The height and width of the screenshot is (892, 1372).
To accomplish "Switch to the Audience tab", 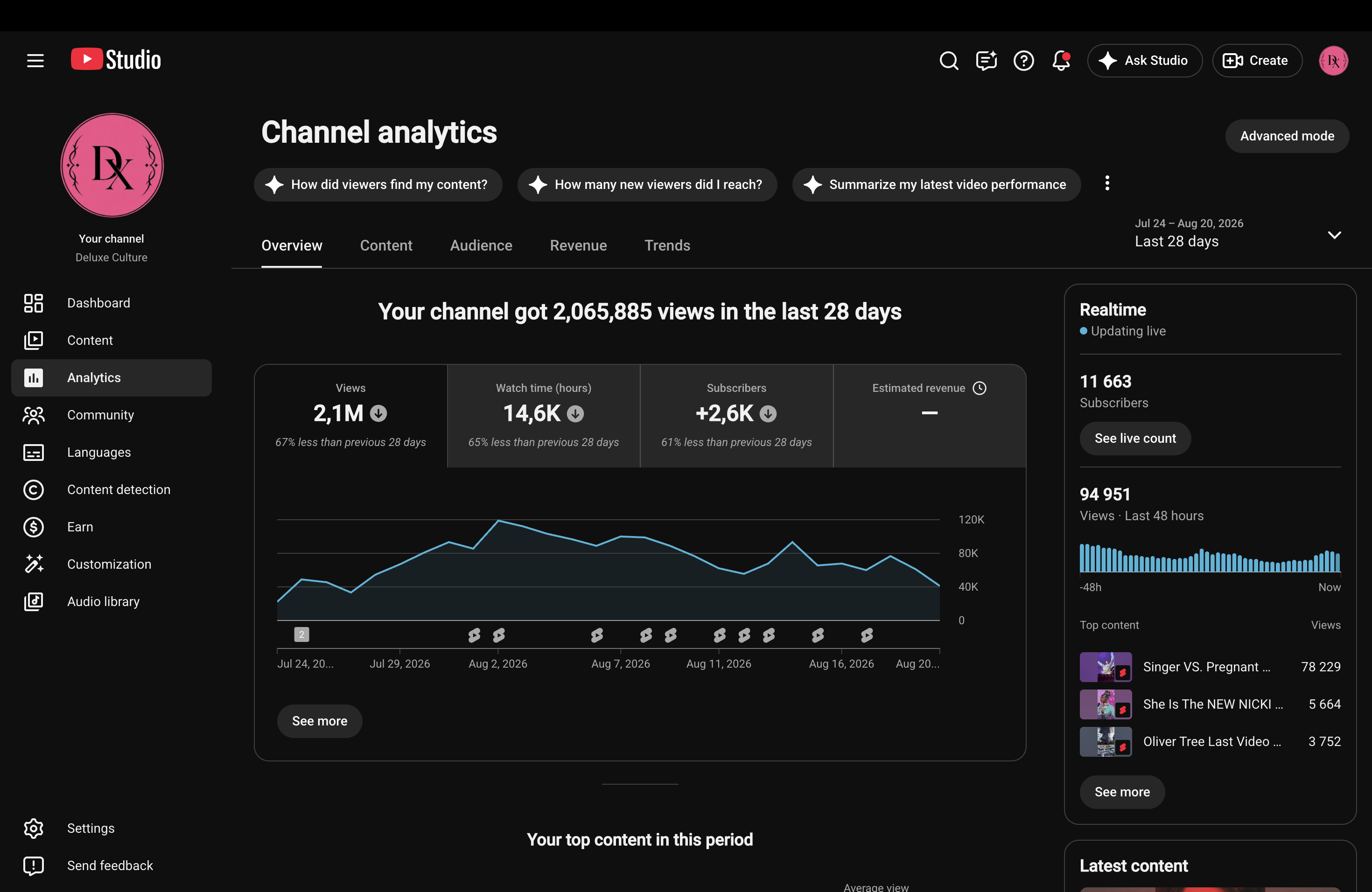I will tap(481, 245).
